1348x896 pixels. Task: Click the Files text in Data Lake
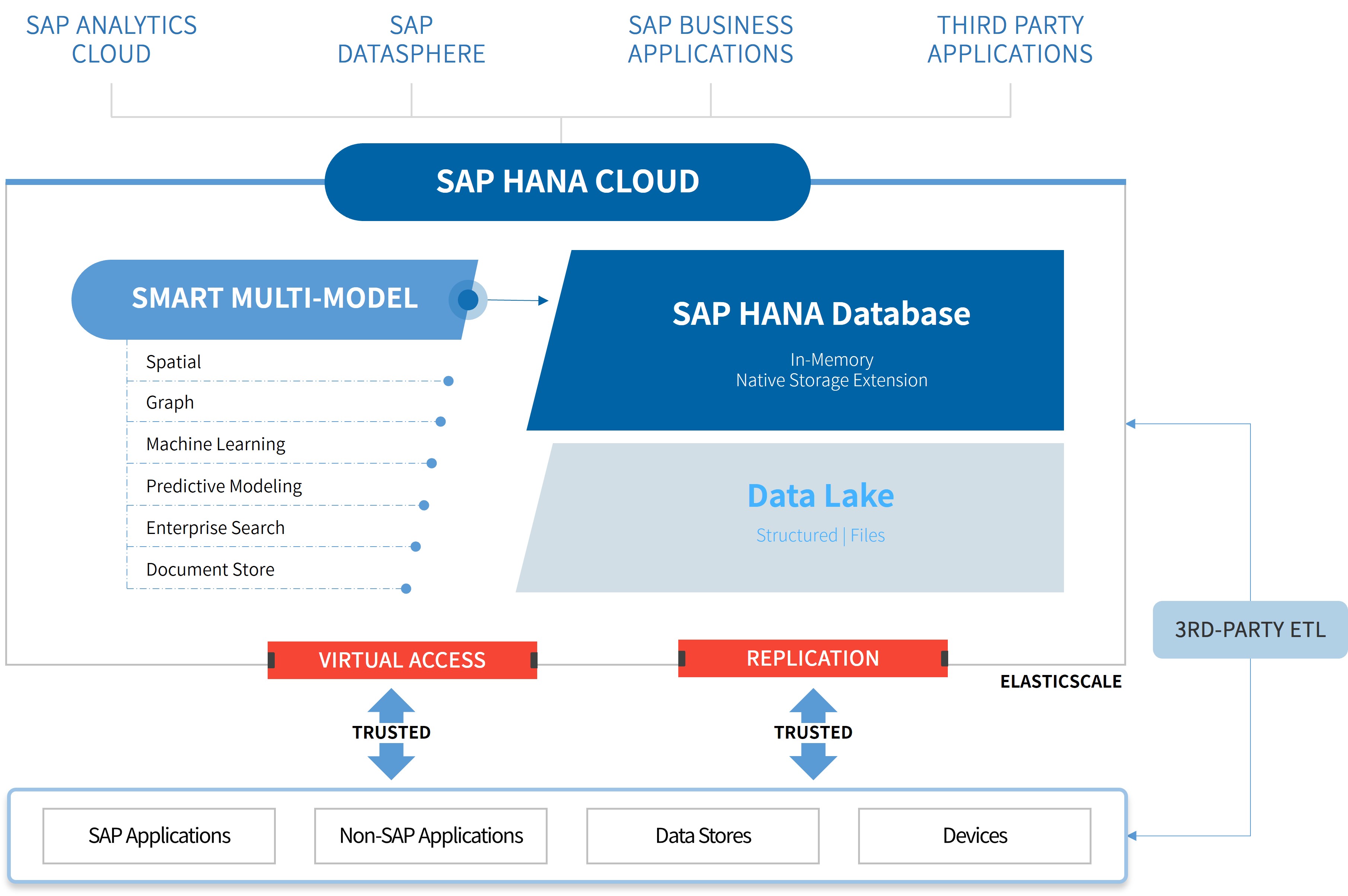867,535
